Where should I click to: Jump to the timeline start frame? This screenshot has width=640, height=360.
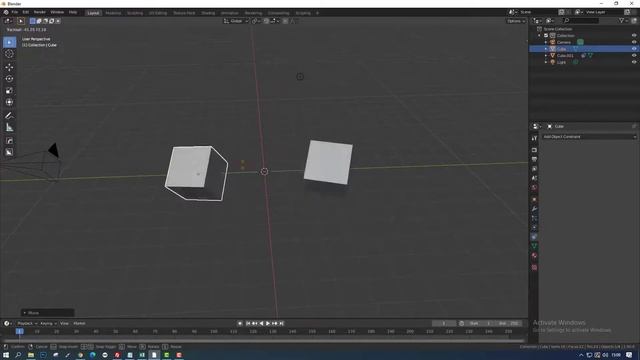[247, 323]
